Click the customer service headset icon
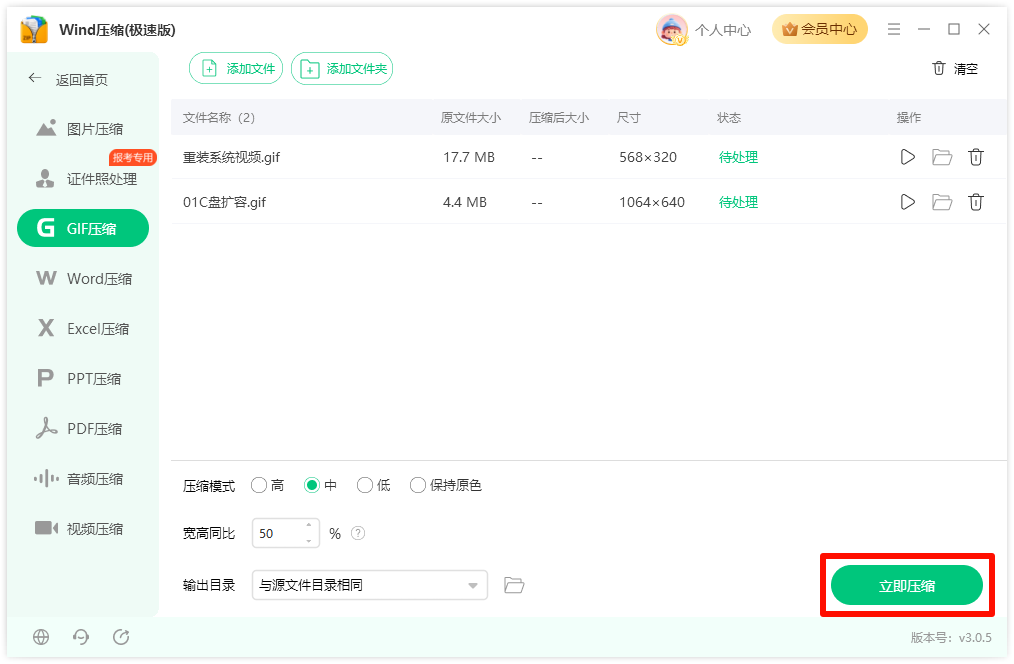Screen dimensions: 1014x664 (x=81, y=637)
